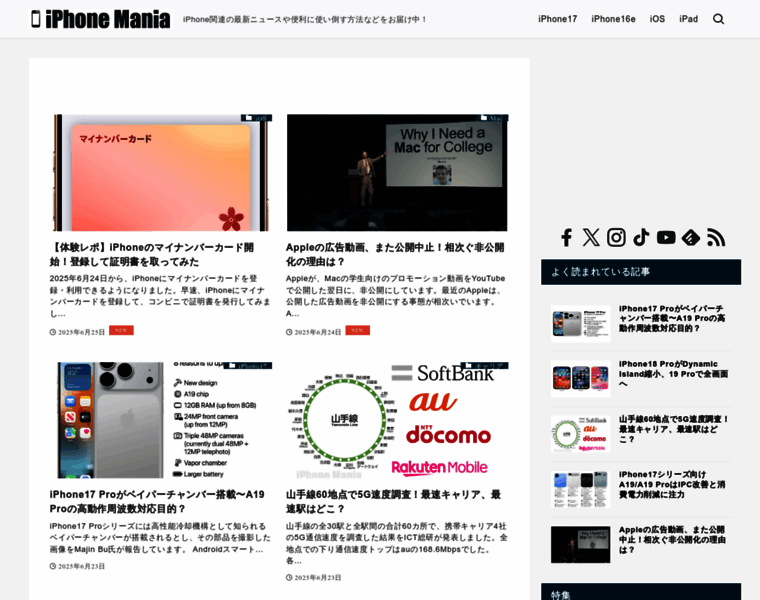The width and height of the screenshot is (760, 600).
Task: Click excerpt starting Appleが、Macの学生向け
Action: (396, 296)
